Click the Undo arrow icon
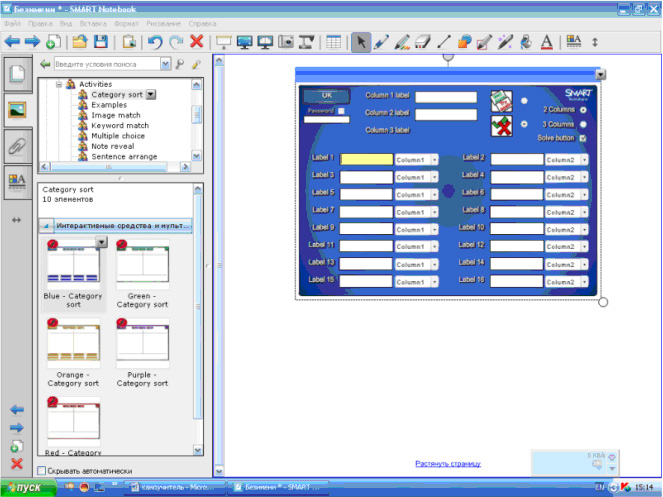 pyautogui.click(x=156, y=42)
